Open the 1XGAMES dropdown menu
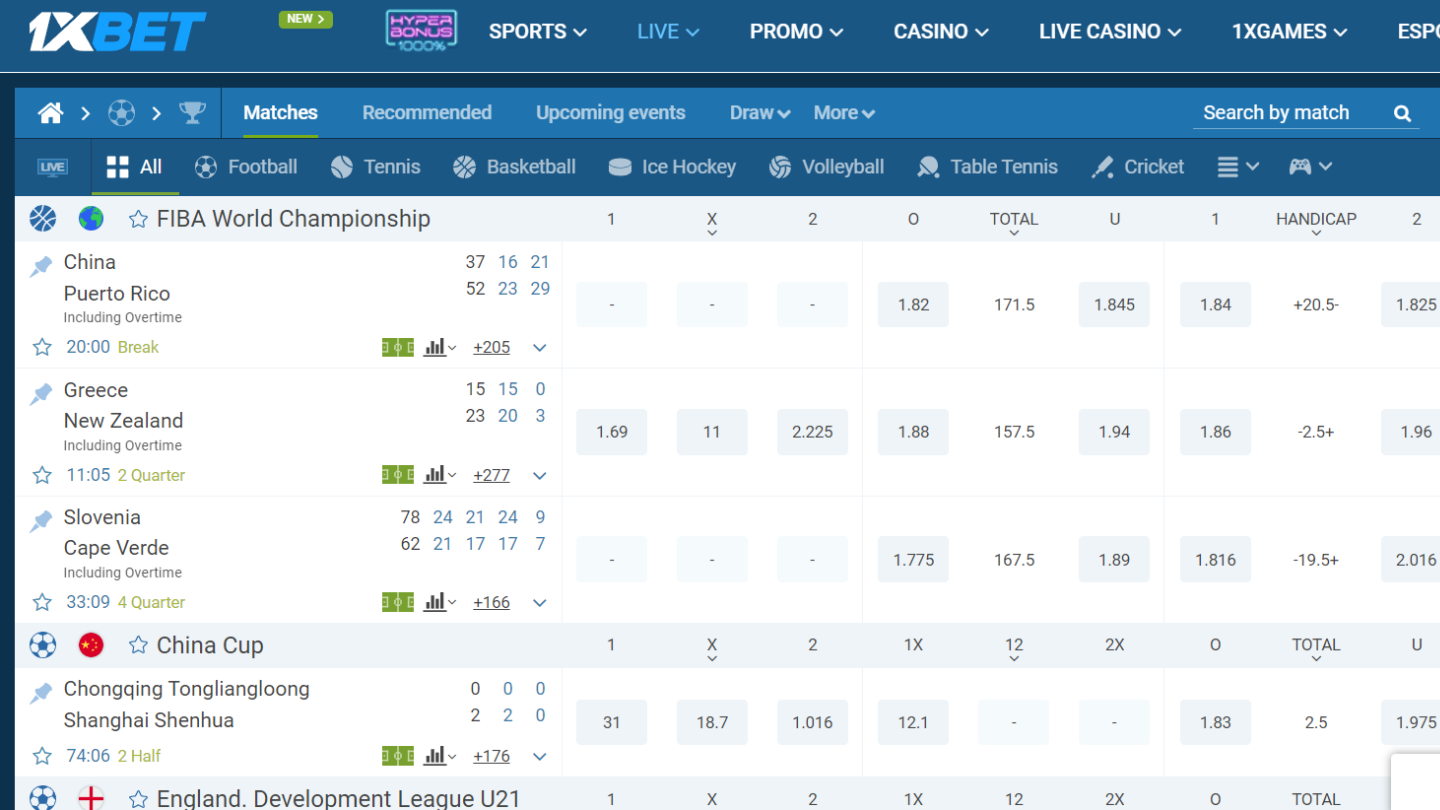 [1289, 32]
